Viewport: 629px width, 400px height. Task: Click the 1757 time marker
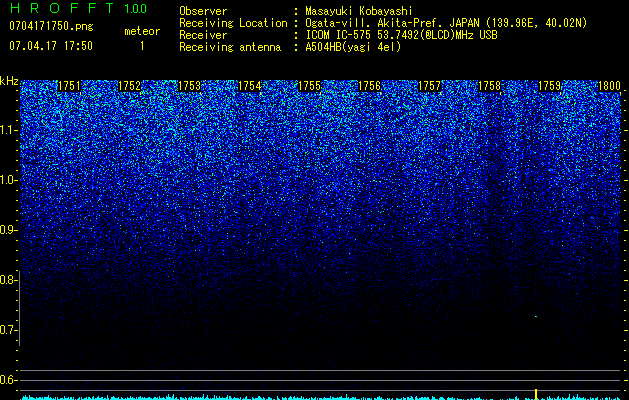430,86
